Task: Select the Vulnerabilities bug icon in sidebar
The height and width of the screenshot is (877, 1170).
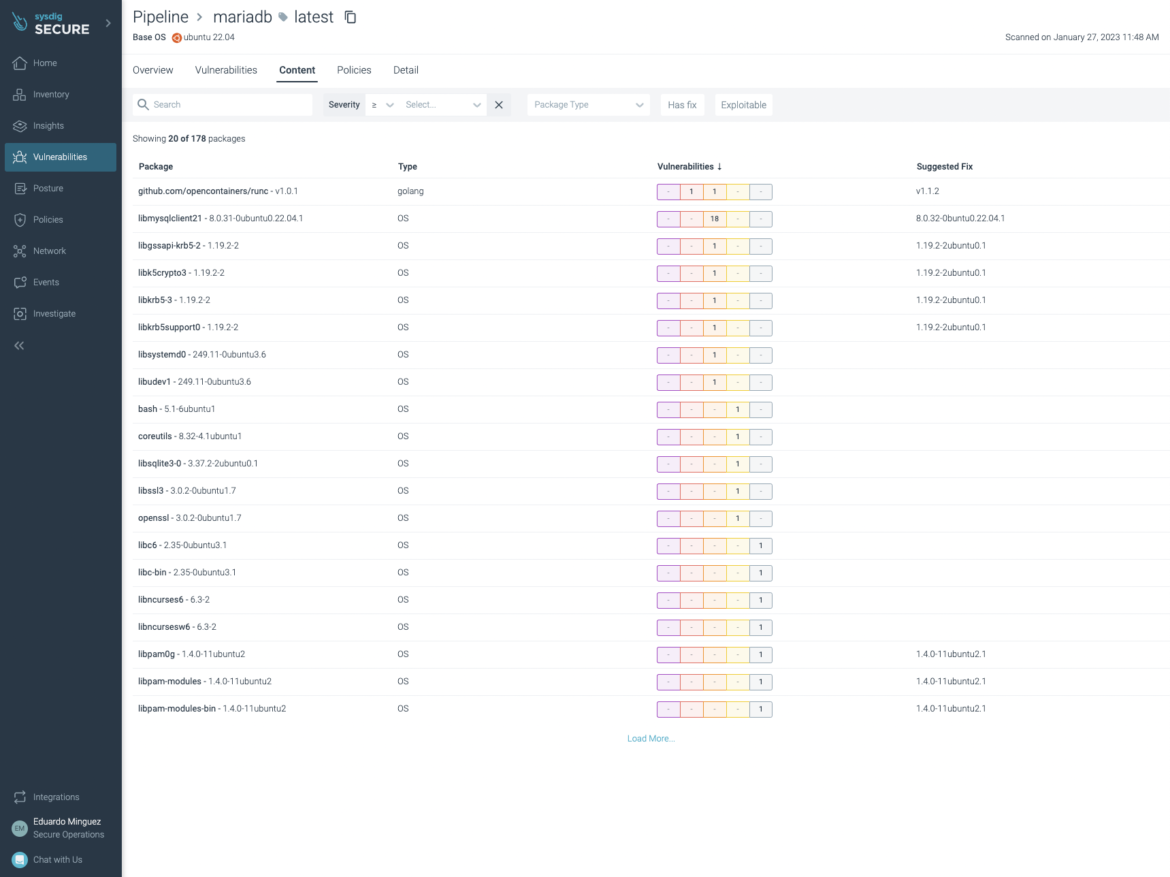Action: pos(20,157)
